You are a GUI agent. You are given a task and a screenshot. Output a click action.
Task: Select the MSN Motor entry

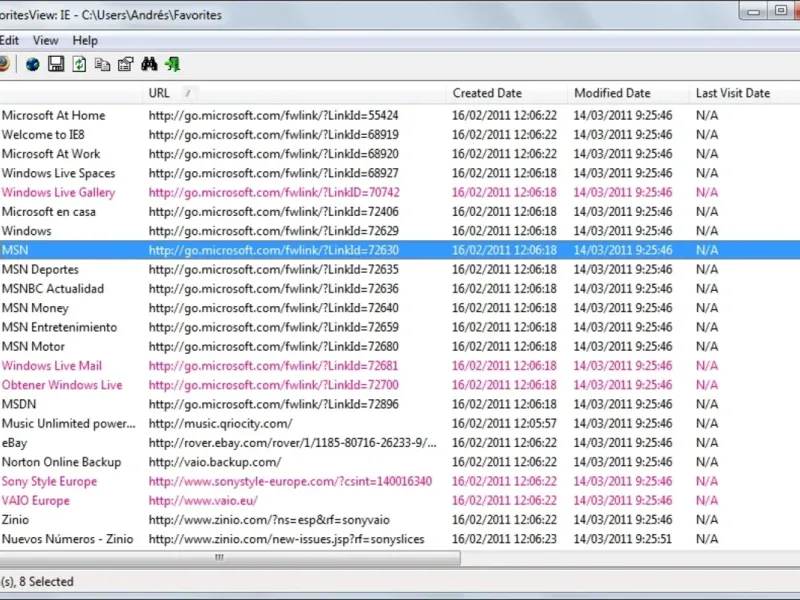[x=33, y=346]
